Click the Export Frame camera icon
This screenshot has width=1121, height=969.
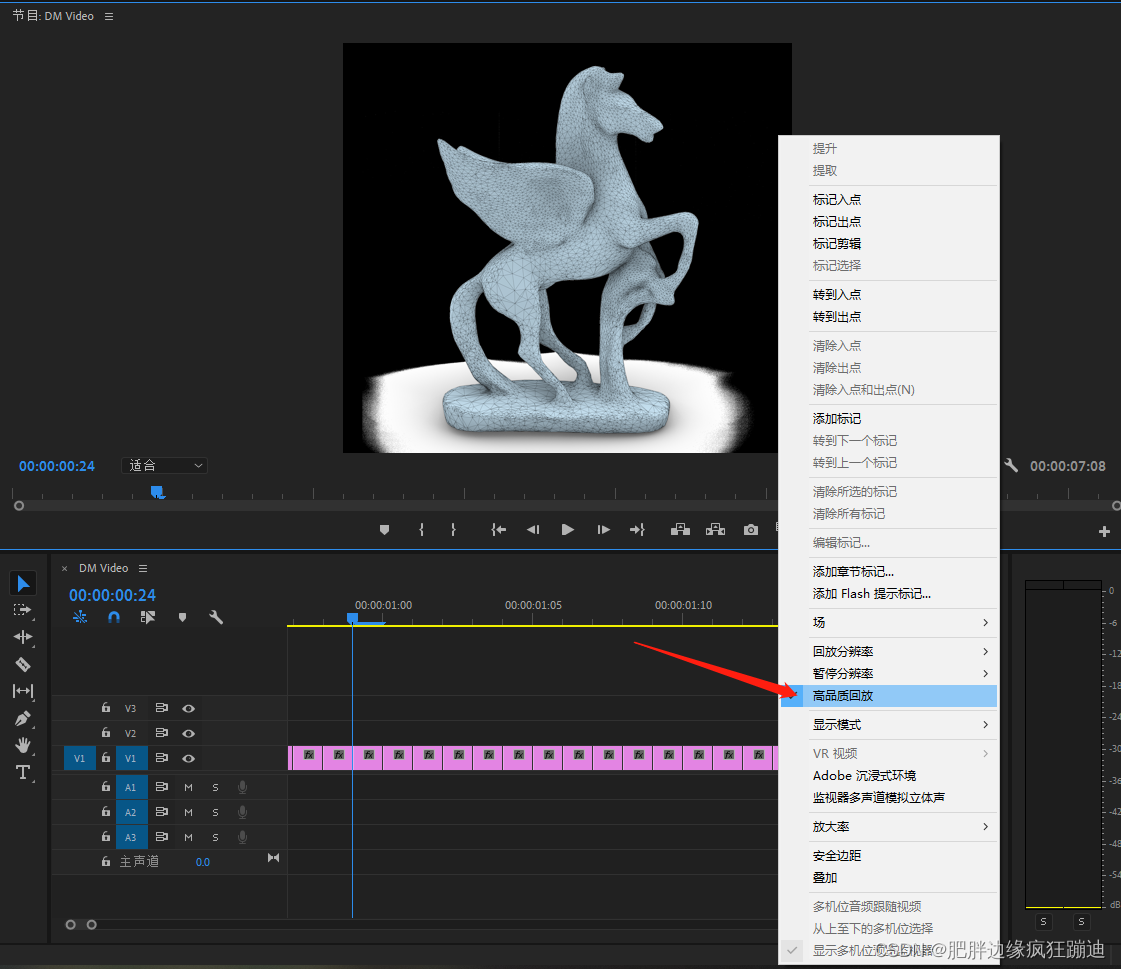click(751, 529)
